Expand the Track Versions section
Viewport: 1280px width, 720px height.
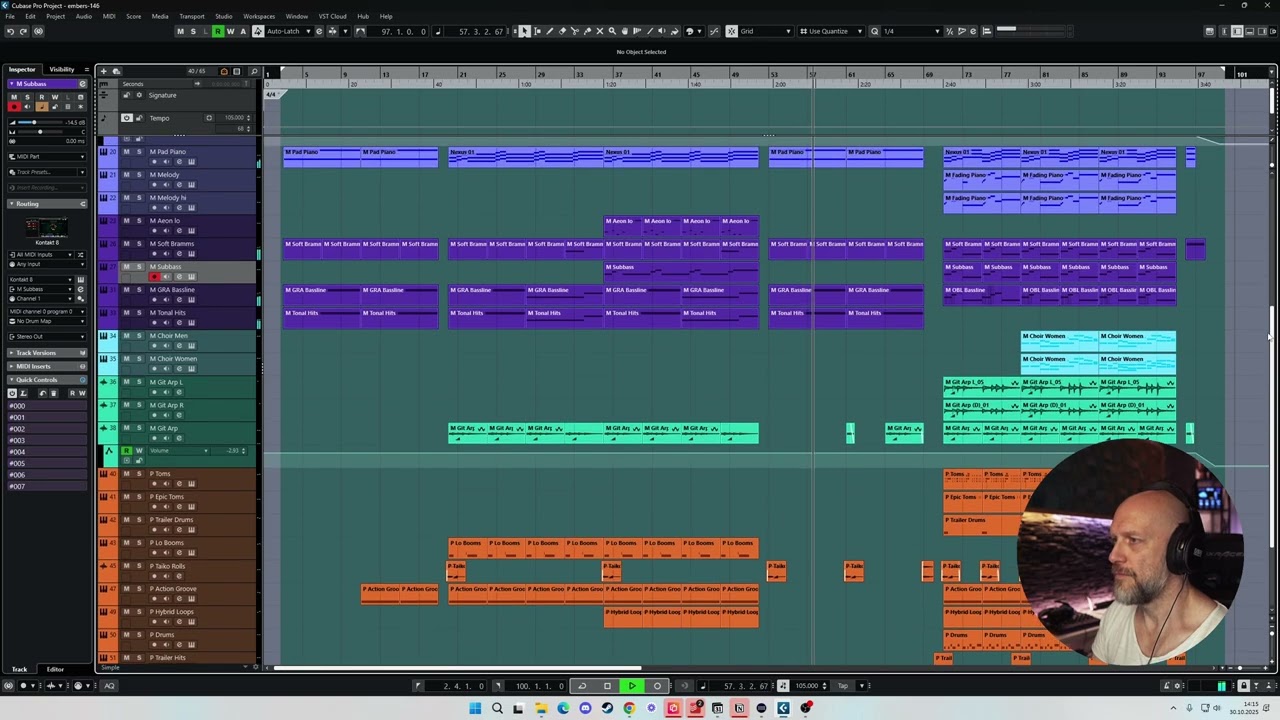point(48,353)
